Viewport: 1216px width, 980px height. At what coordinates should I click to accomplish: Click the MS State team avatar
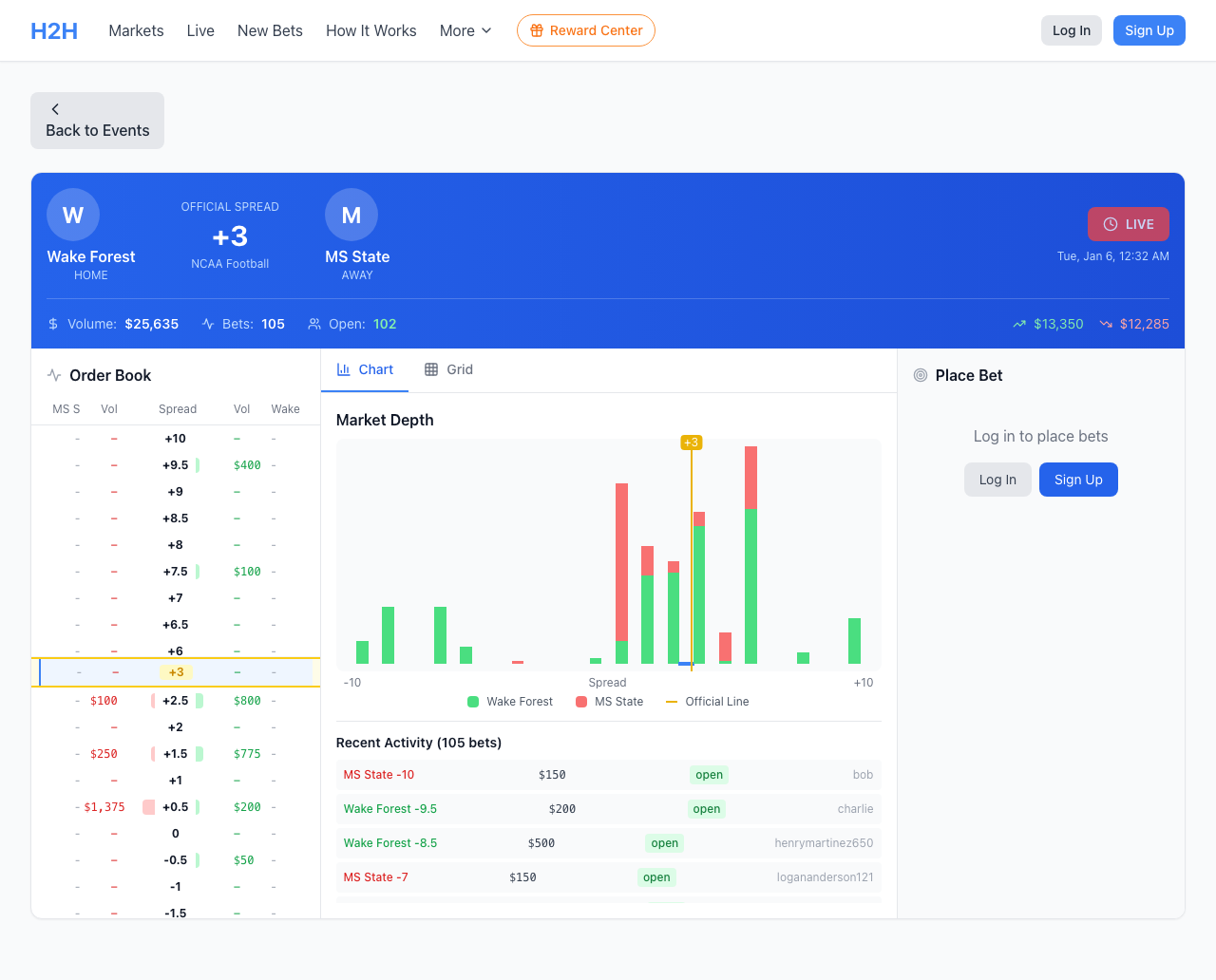[351, 215]
